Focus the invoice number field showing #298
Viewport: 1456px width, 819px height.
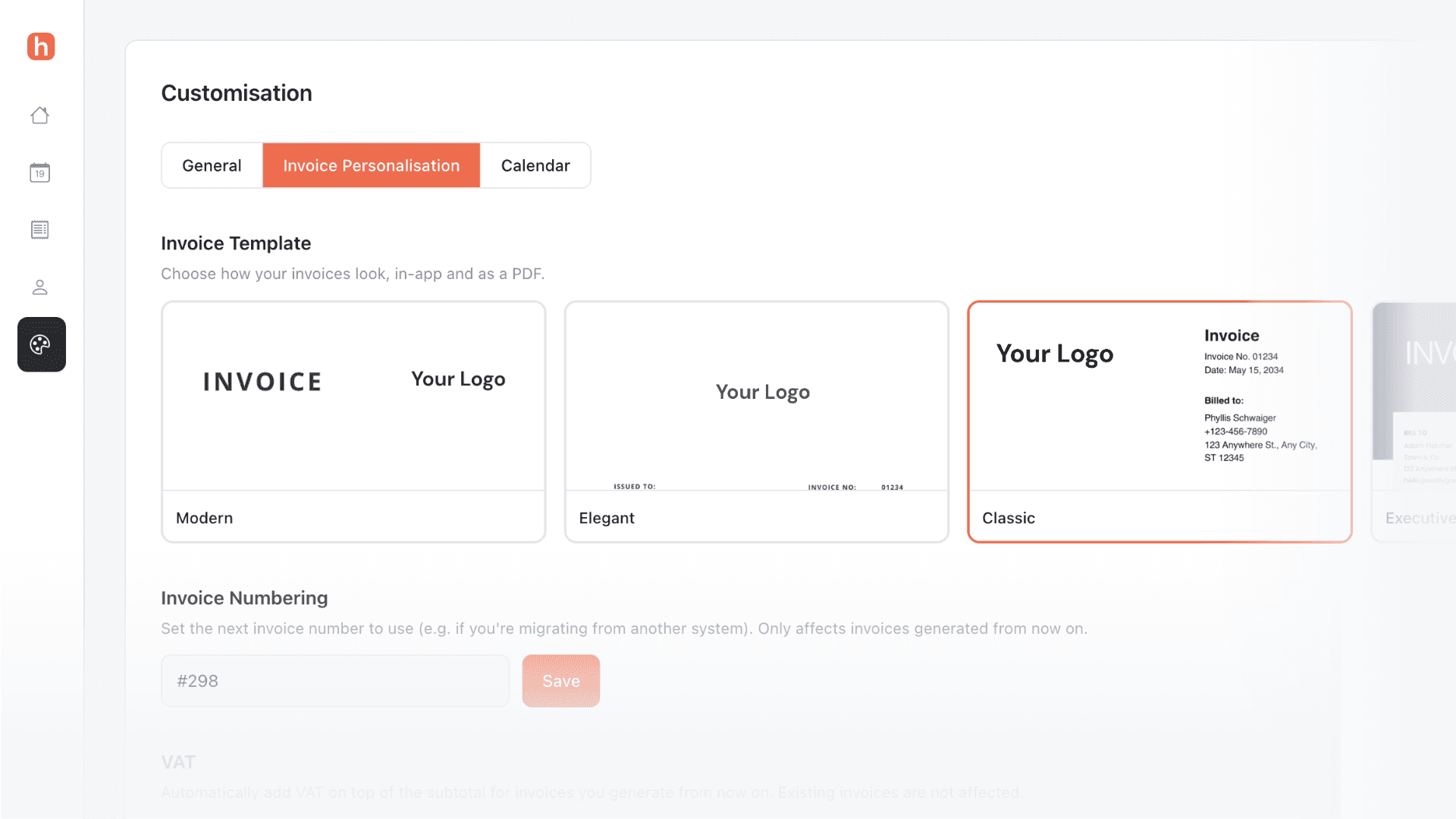click(x=335, y=681)
